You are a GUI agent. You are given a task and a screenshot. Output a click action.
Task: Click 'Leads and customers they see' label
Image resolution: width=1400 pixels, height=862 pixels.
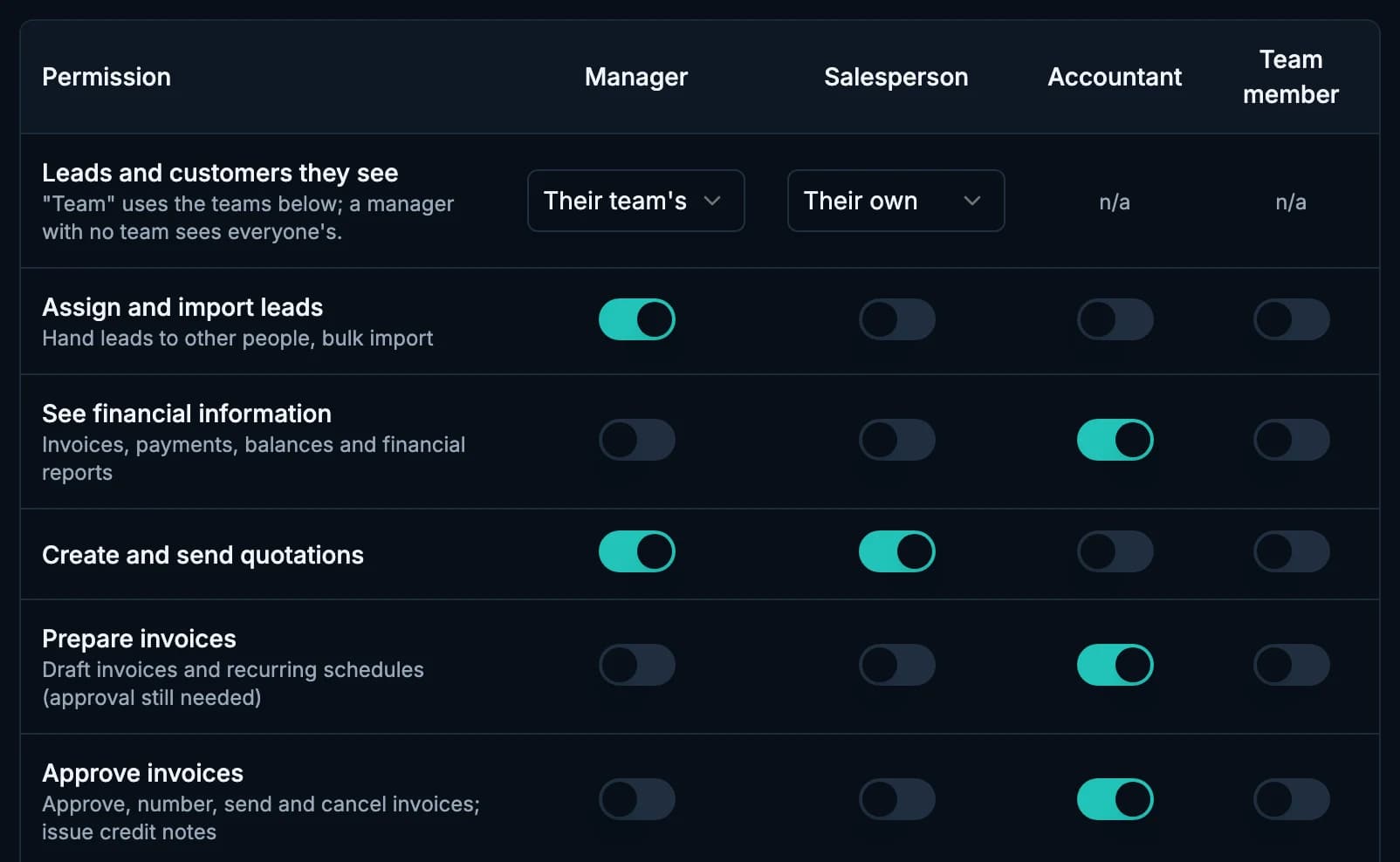click(220, 173)
